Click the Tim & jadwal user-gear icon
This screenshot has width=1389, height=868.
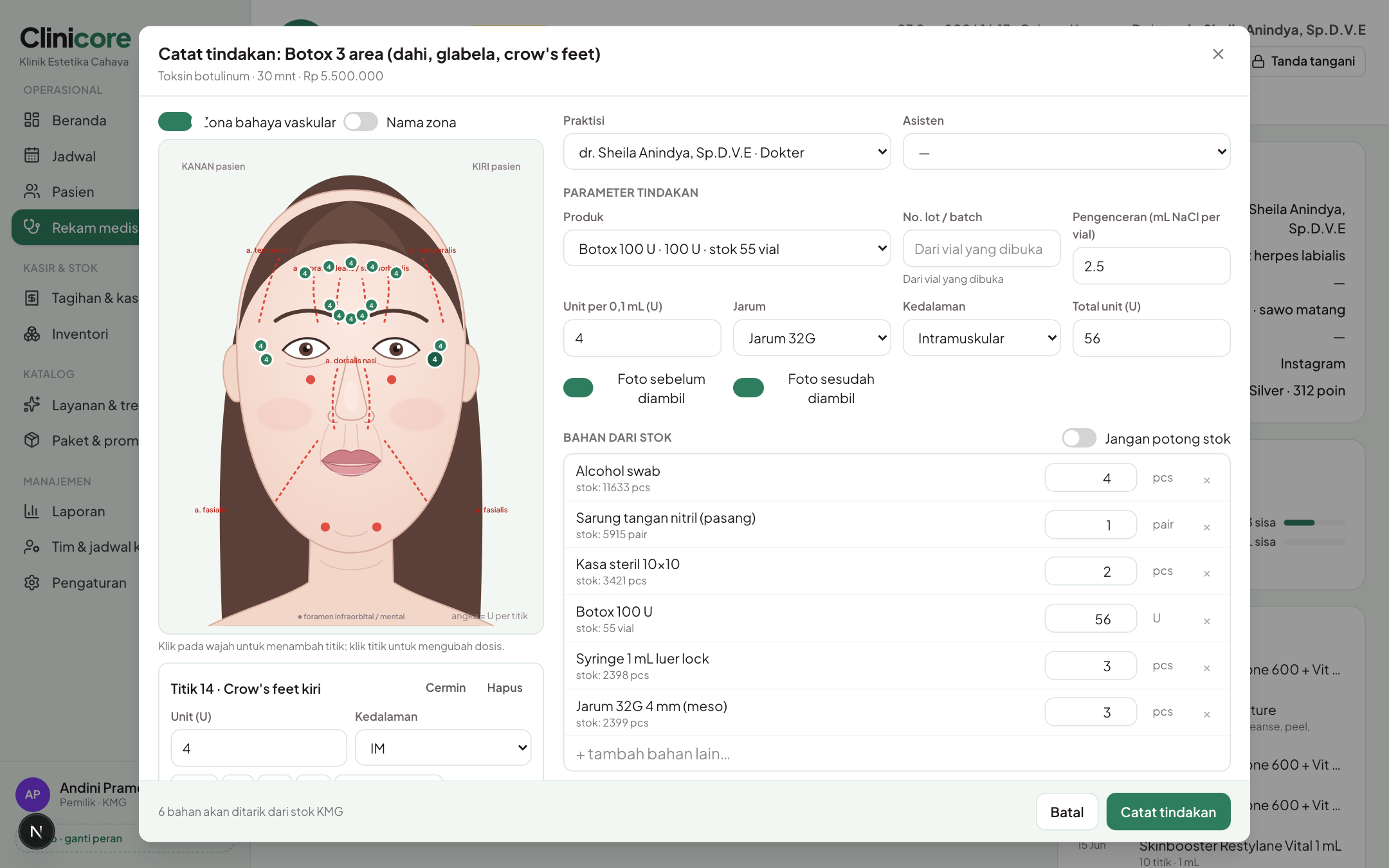pyautogui.click(x=32, y=547)
